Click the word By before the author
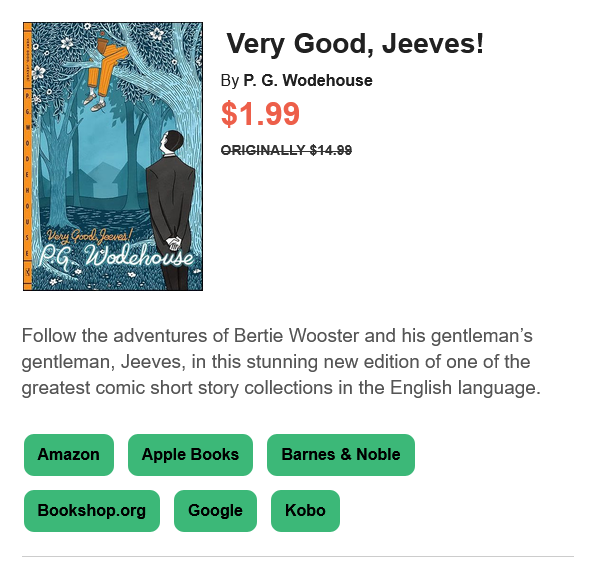The image size is (596, 561). pos(230,81)
